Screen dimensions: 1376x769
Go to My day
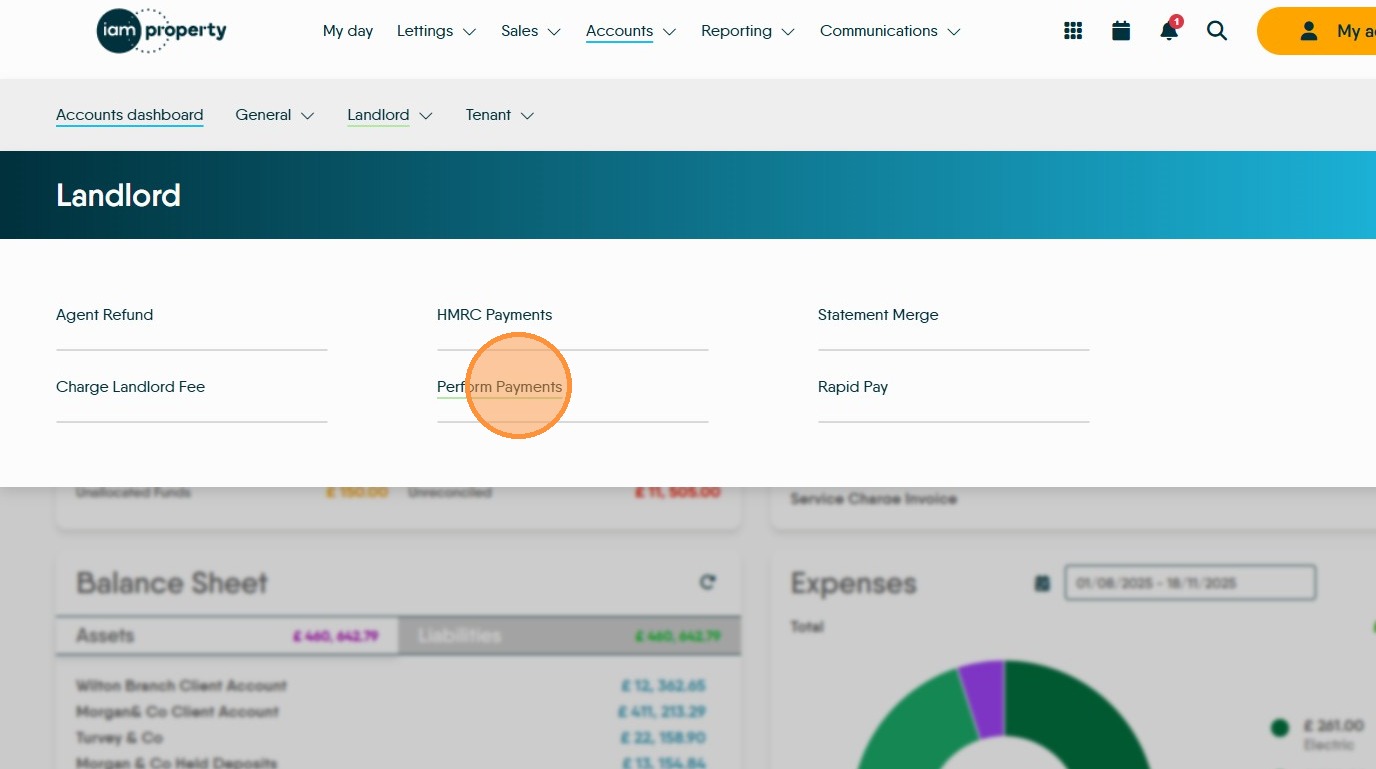click(348, 31)
